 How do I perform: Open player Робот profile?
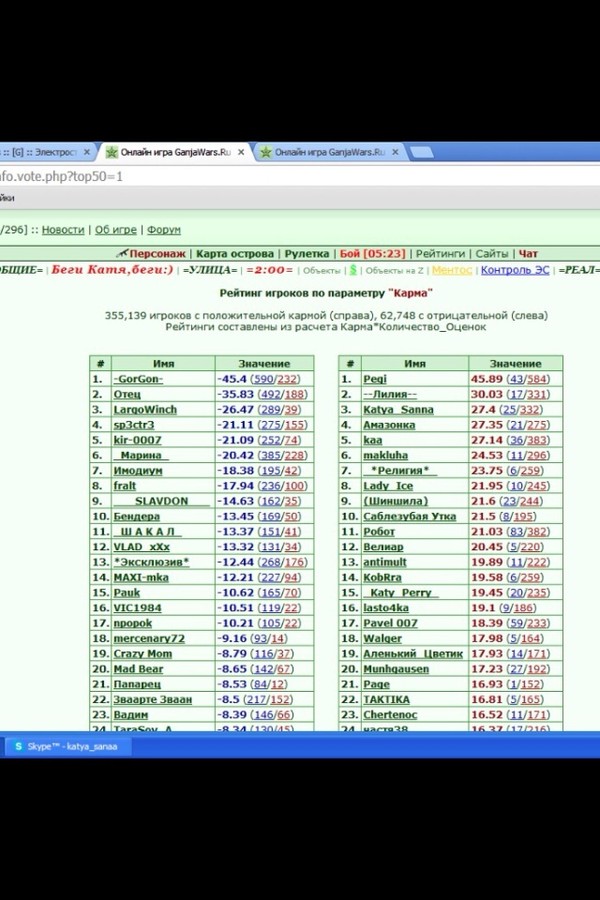point(379,532)
